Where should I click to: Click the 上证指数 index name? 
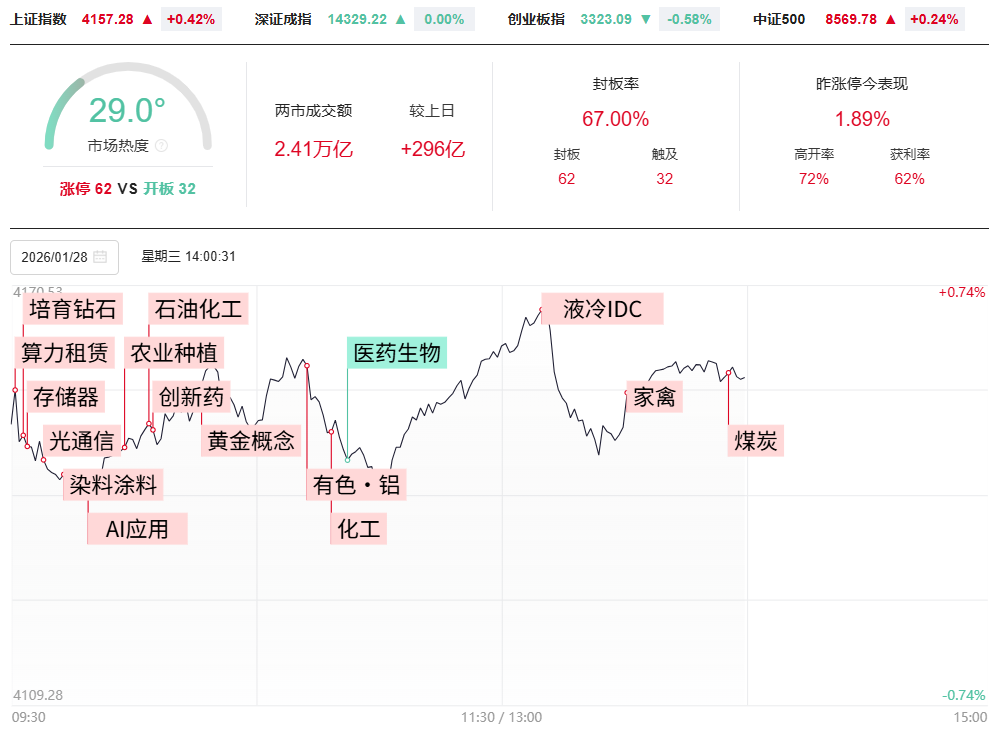click(x=39, y=19)
